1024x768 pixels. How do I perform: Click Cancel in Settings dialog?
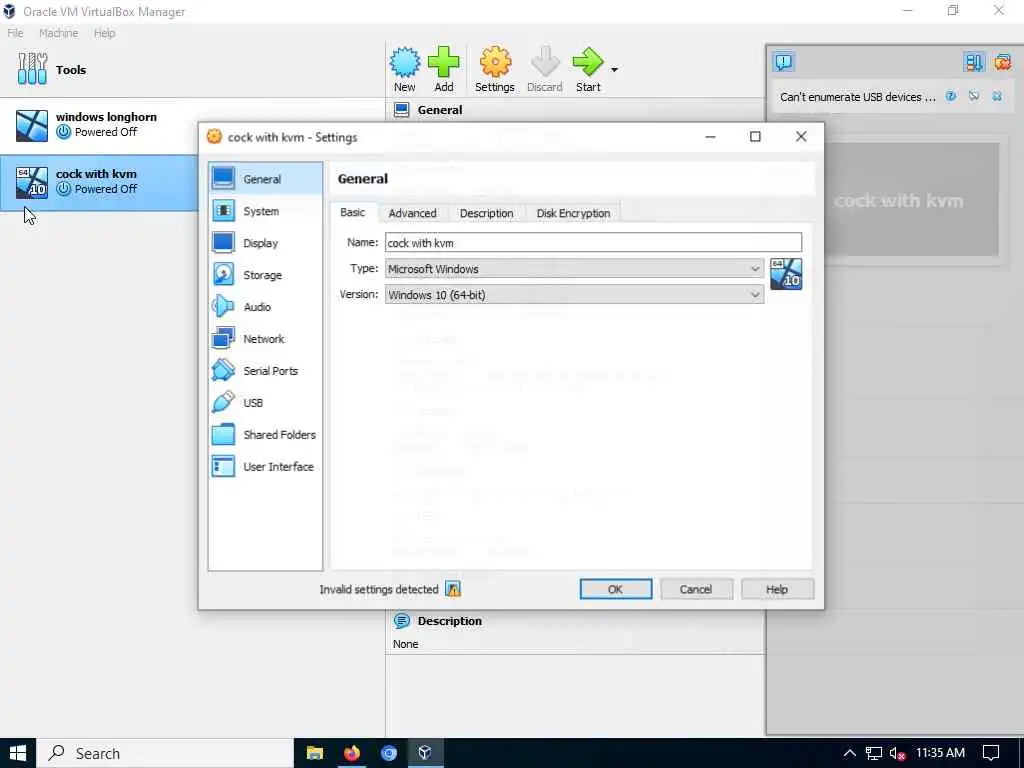(696, 589)
